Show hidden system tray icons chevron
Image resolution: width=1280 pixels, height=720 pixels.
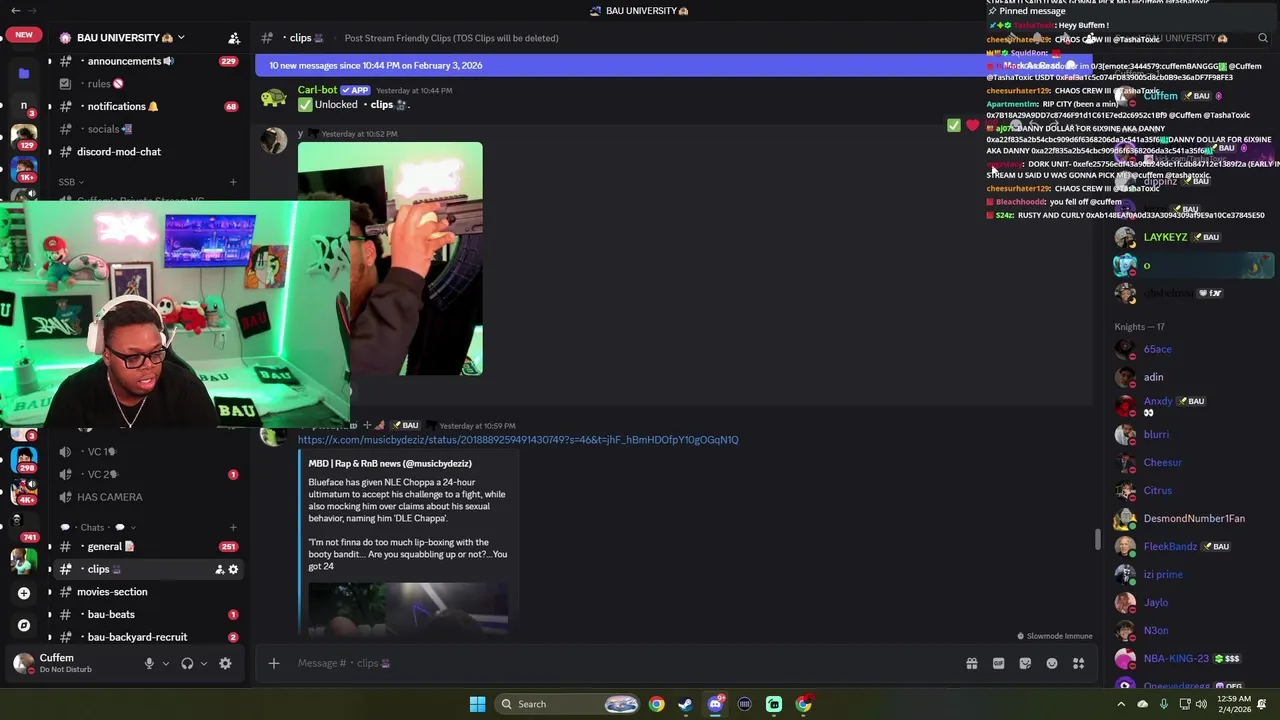click(x=1121, y=704)
